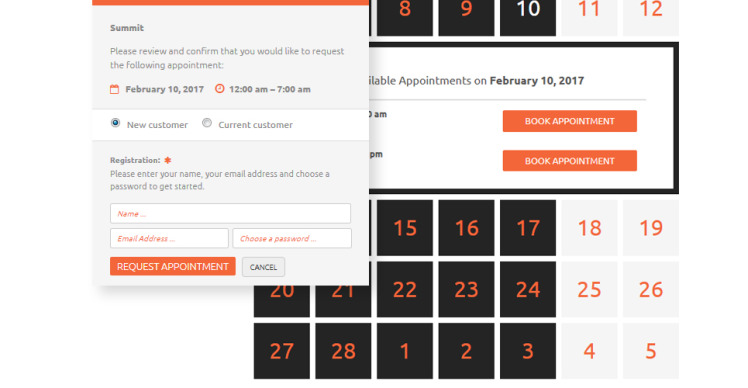Submit with the Request Appointment button

173,266
